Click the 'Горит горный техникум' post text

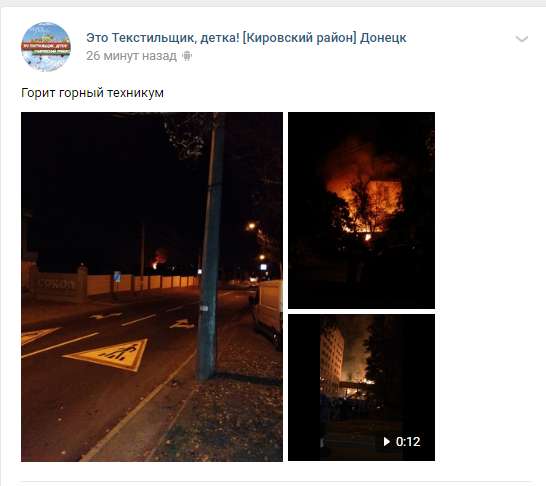tap(92, 93)
